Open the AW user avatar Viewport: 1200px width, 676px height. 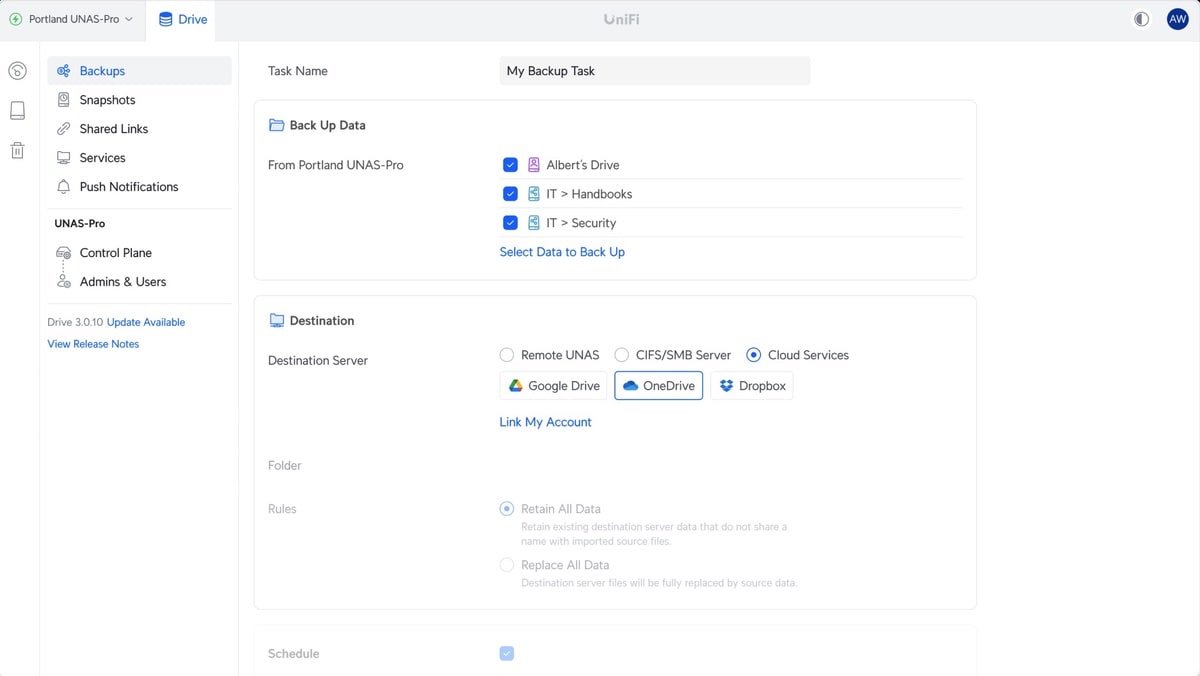[x=1177, y=19]
